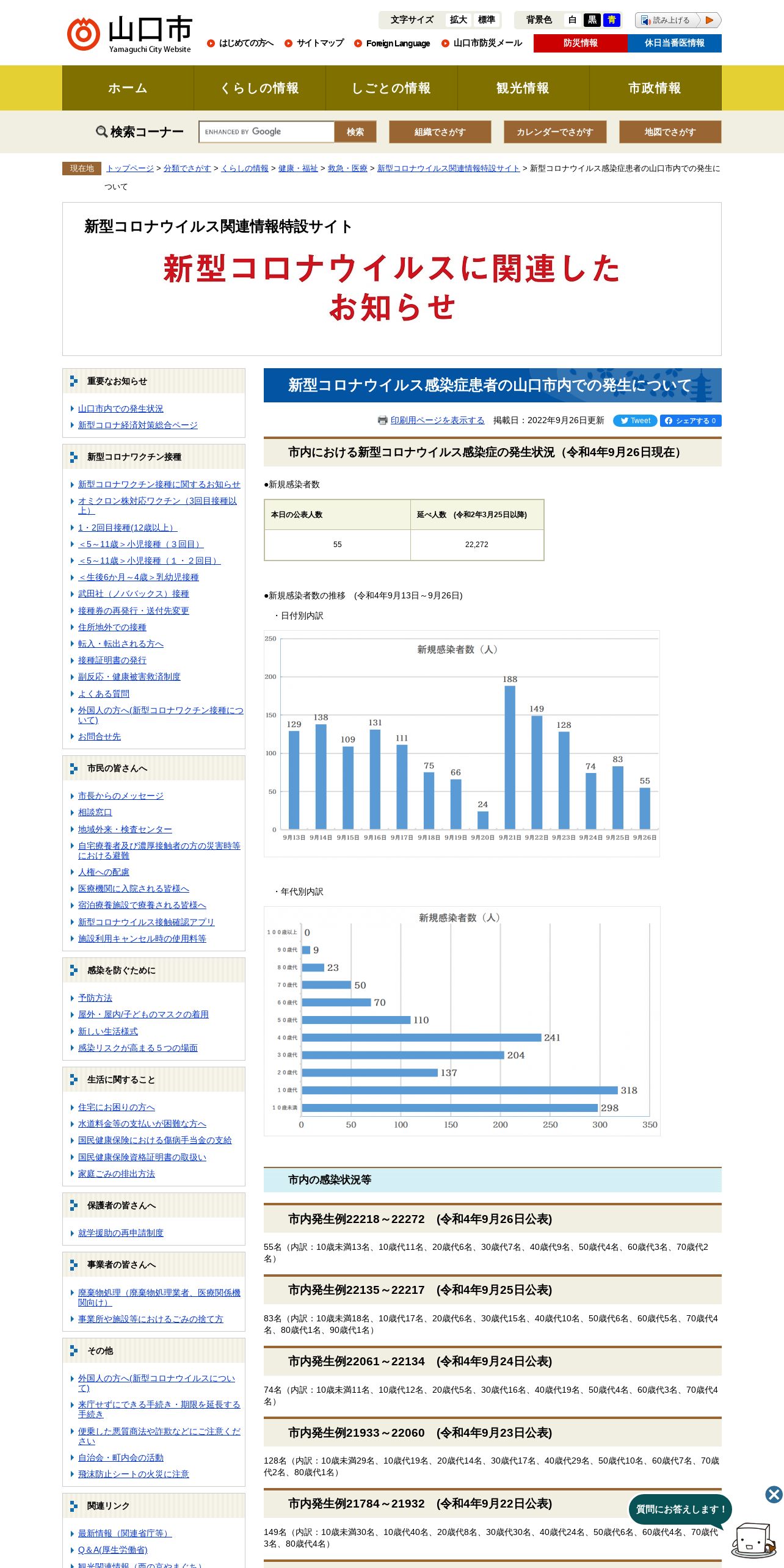Reset text size with 標準 button
This screenshot has width=784, height=1568.
(487, 20)
